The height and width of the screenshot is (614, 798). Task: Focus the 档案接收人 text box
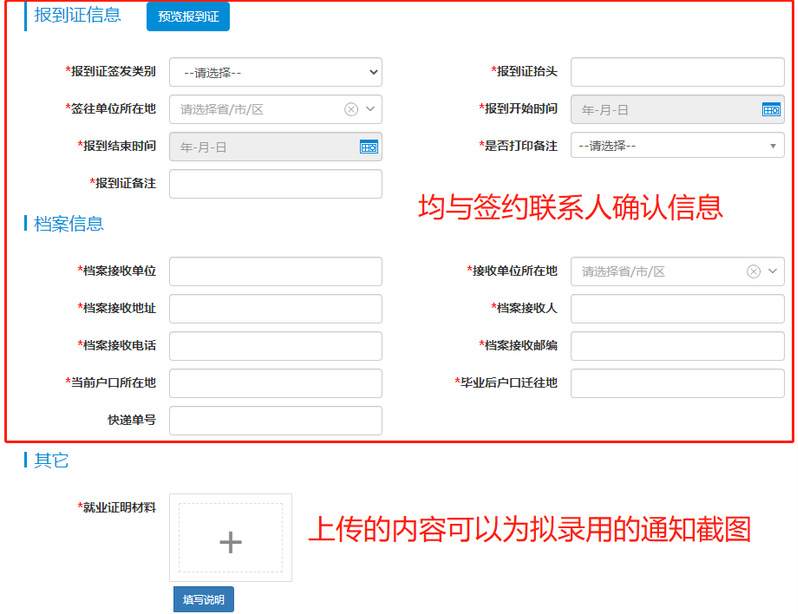677,308
